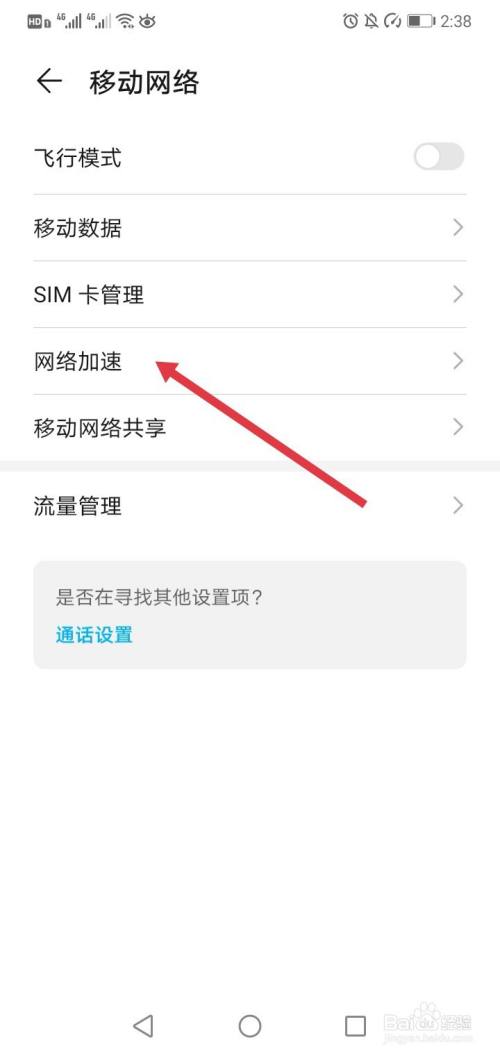
Task: Tap the 通话设置 link
Action: [x=94, y=634]
